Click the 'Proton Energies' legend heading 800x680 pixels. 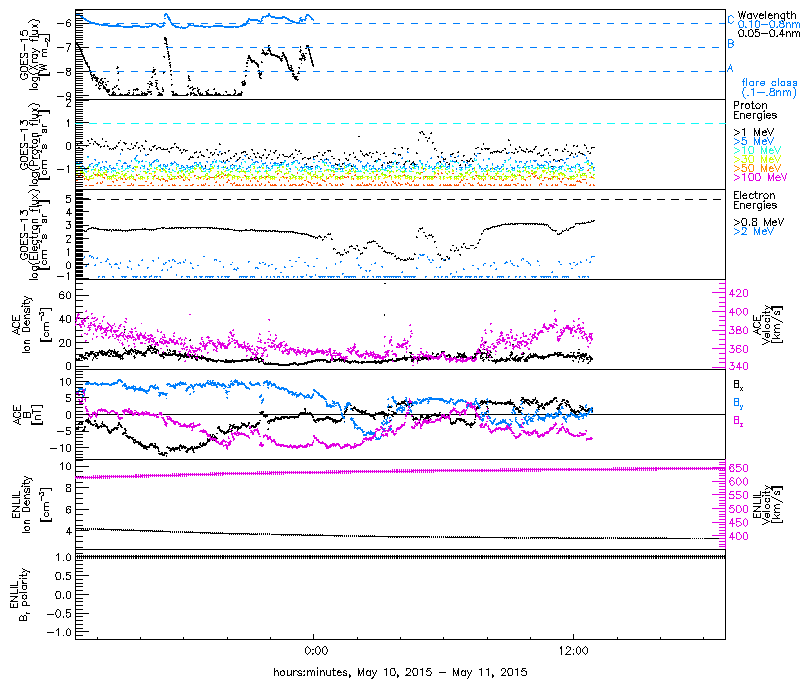coord(755,110)
